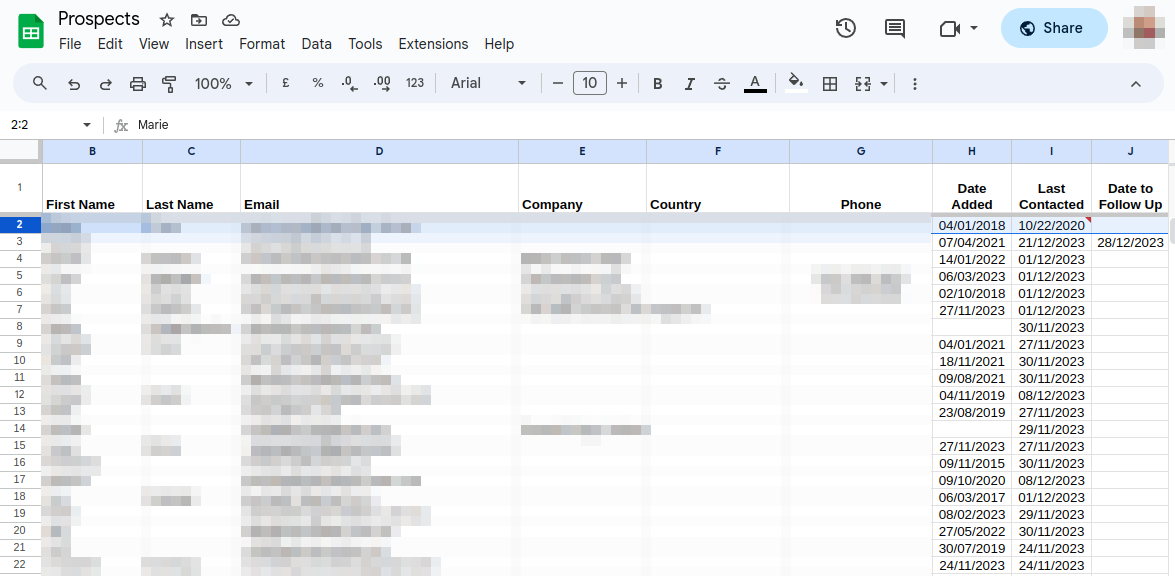Screen dimensions: 1175x576
Task: Select column D header
Action: pyautogui.click(x=379, y=151)
